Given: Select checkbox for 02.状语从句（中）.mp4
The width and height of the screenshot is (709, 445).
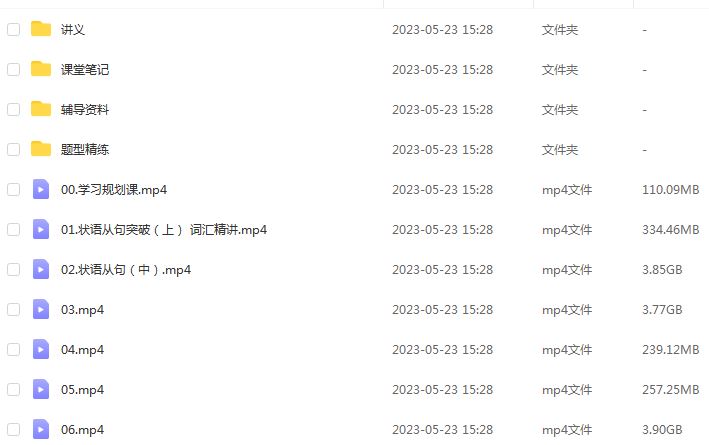Looking at the screenshot, I should [14, 270].
